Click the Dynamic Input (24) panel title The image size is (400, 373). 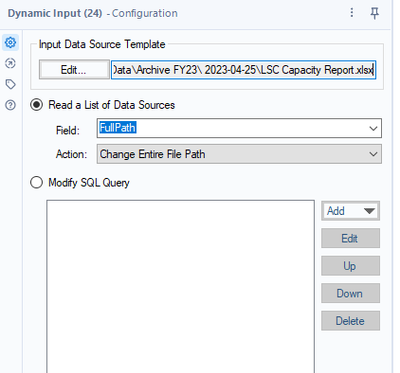tap(55, 13)
